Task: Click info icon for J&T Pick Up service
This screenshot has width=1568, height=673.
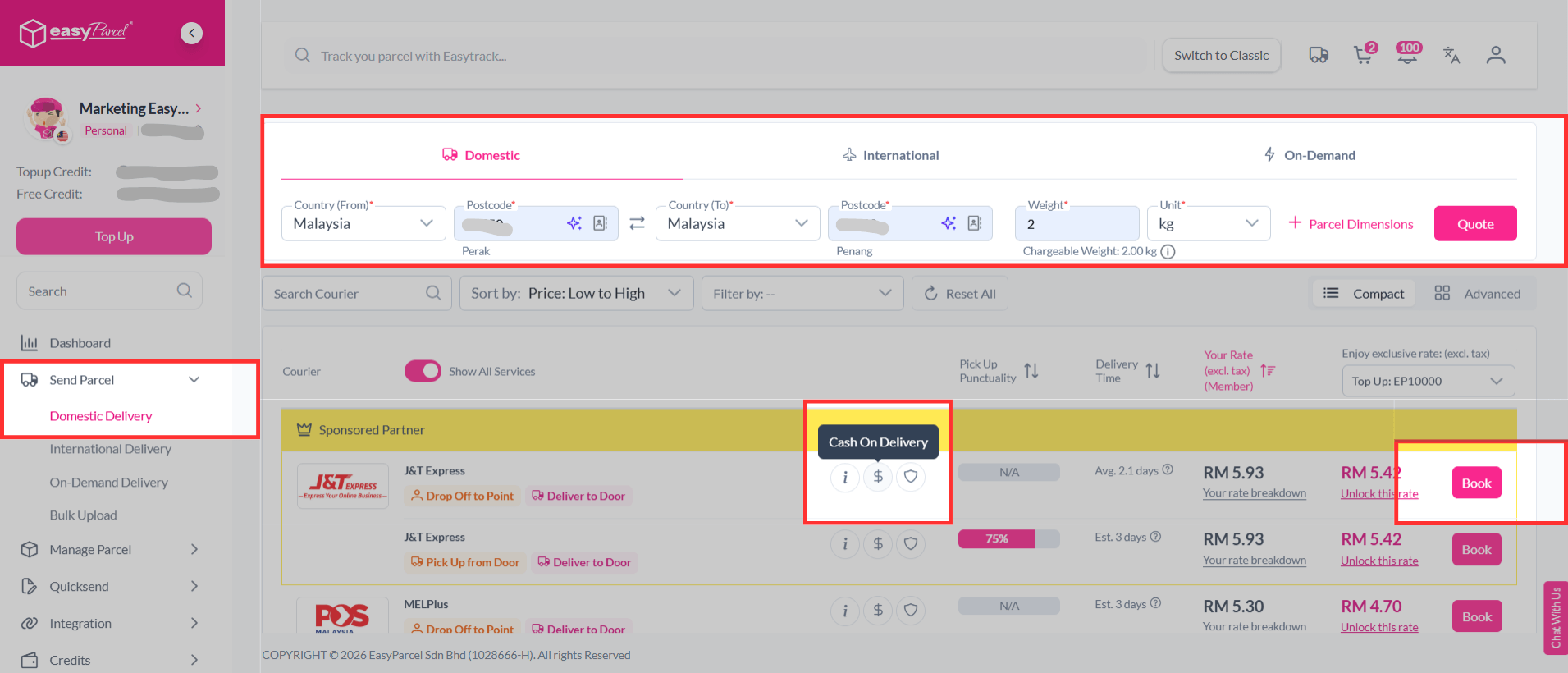Action: tap(844, 543)
